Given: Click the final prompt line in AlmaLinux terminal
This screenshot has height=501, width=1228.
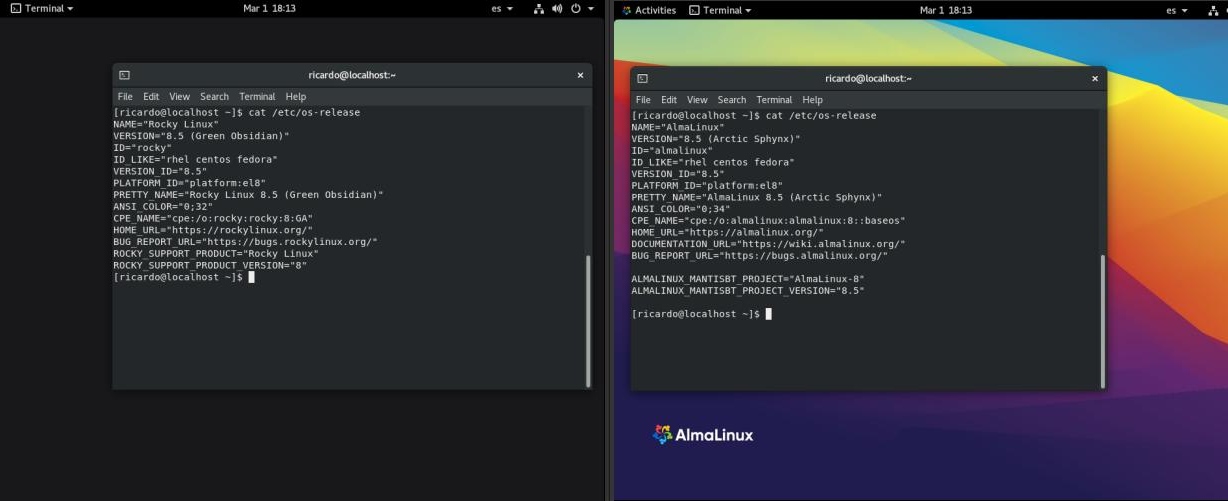Looking at the screenshot, I should (702, 314).
